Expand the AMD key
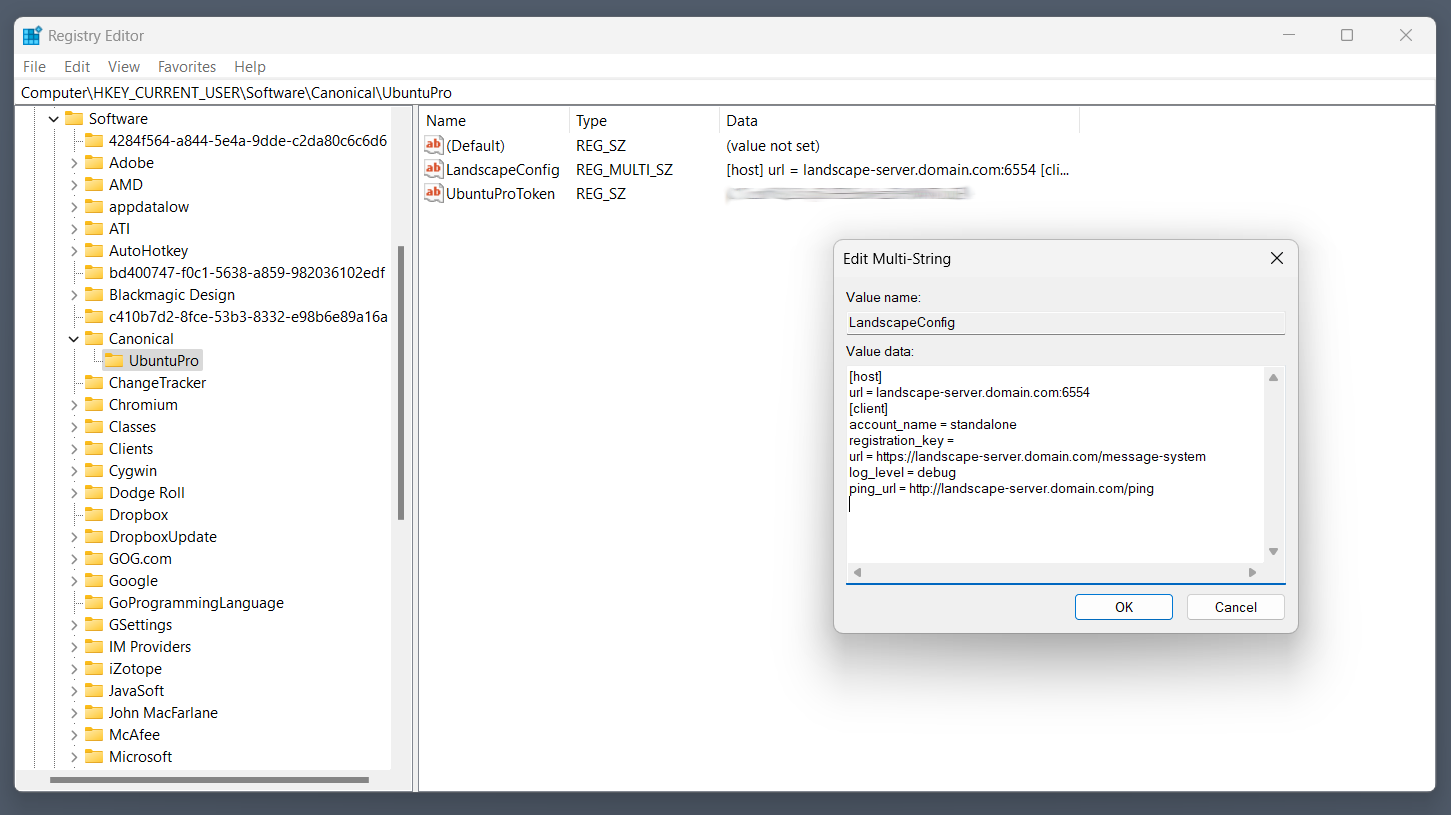 (74, 185)
